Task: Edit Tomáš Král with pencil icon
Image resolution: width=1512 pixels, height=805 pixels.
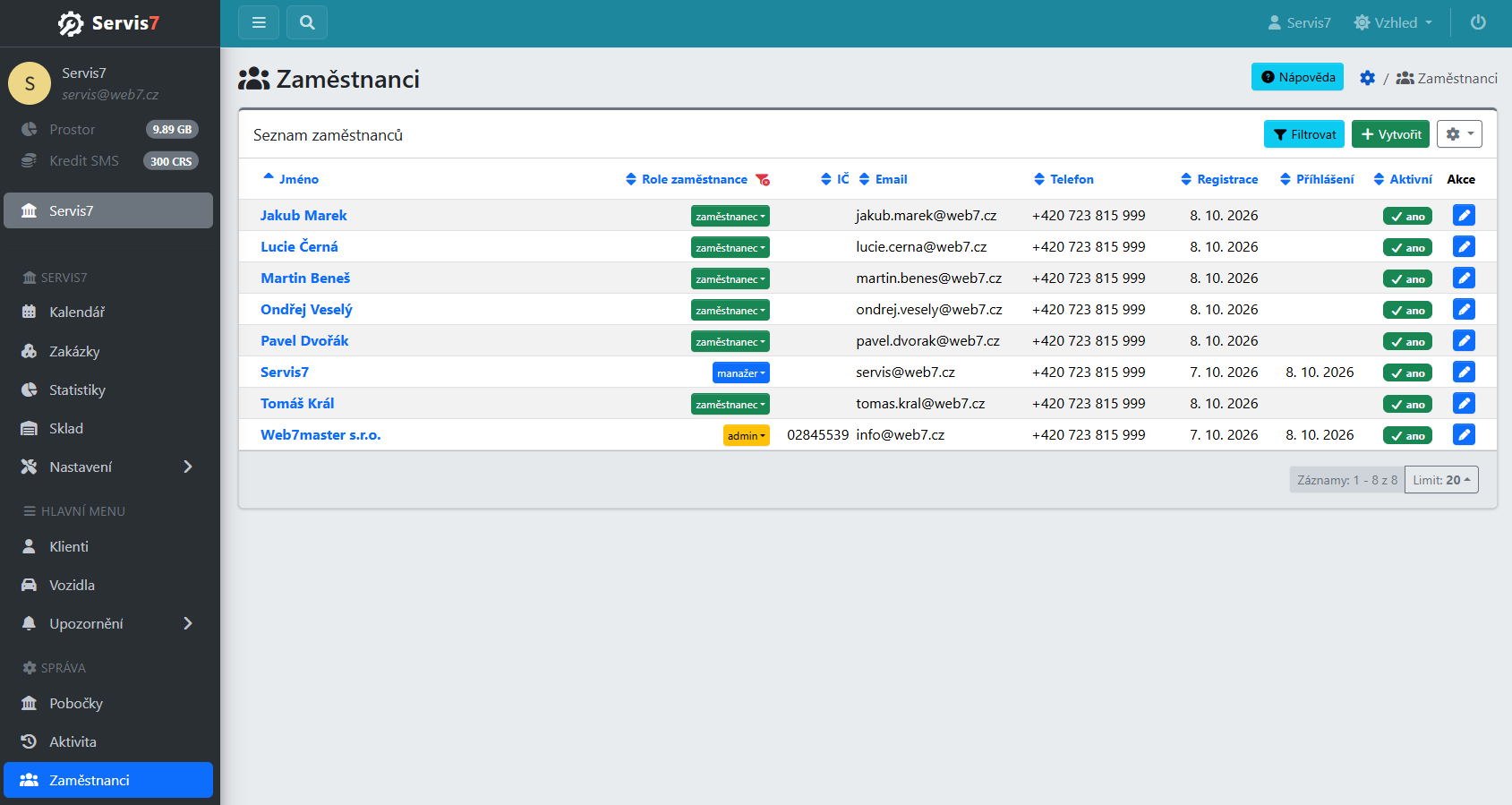Action: [1464, 403]
